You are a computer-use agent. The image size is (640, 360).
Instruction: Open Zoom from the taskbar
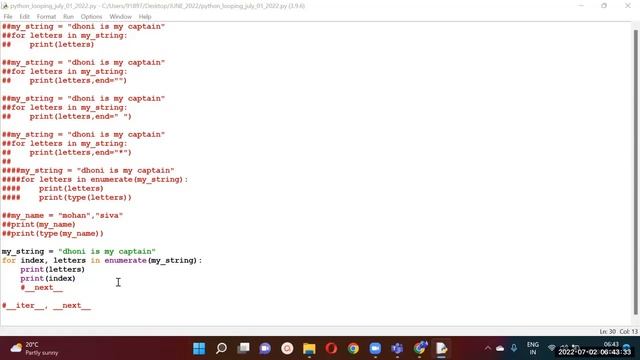coord(375,349)
